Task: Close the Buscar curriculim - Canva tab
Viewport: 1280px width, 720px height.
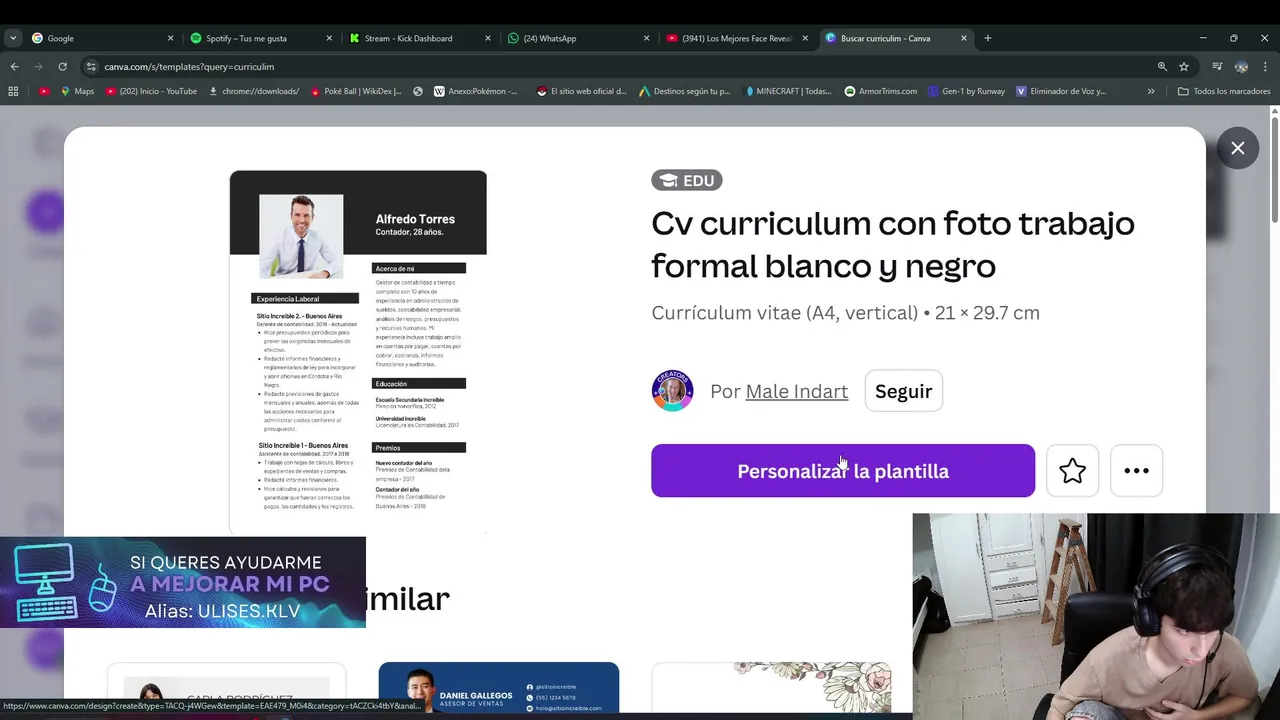Action: (x=964, y=38)
